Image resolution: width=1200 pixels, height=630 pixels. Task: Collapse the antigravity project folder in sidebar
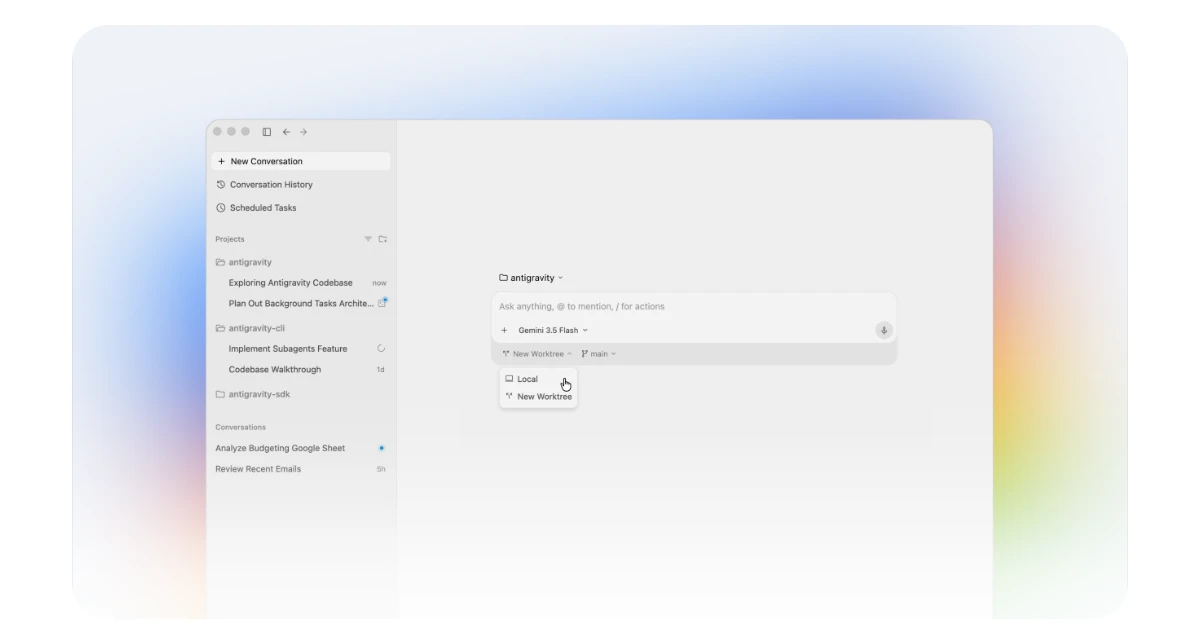click(243, 262)
